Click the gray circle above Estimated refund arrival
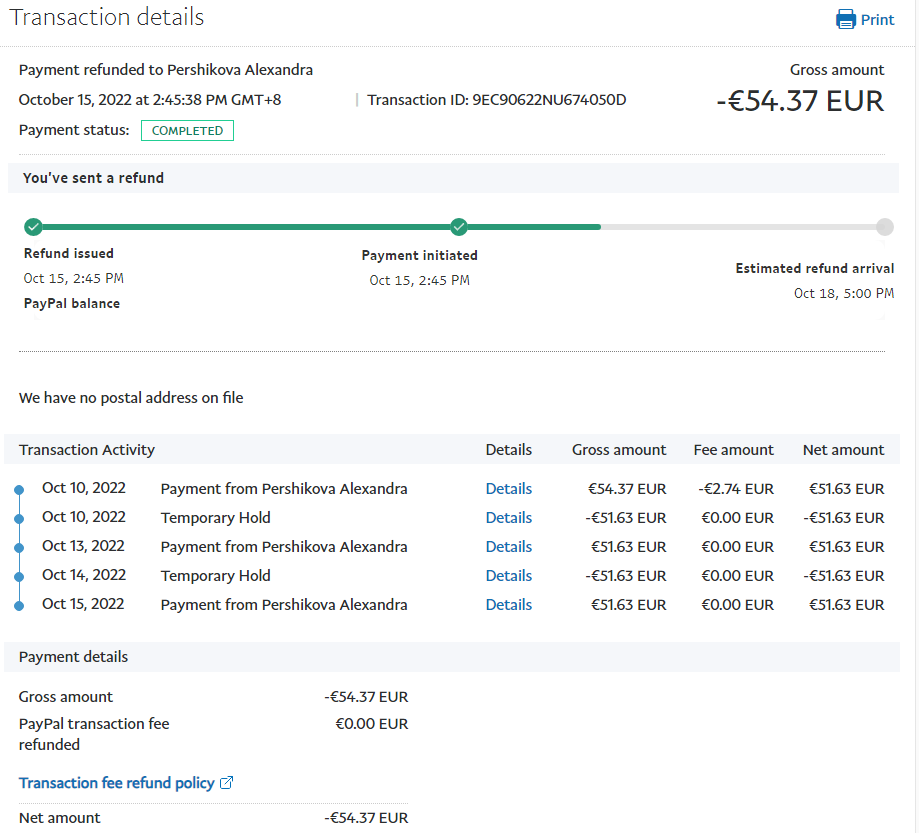The image size is (919, 833). [884, 227]
